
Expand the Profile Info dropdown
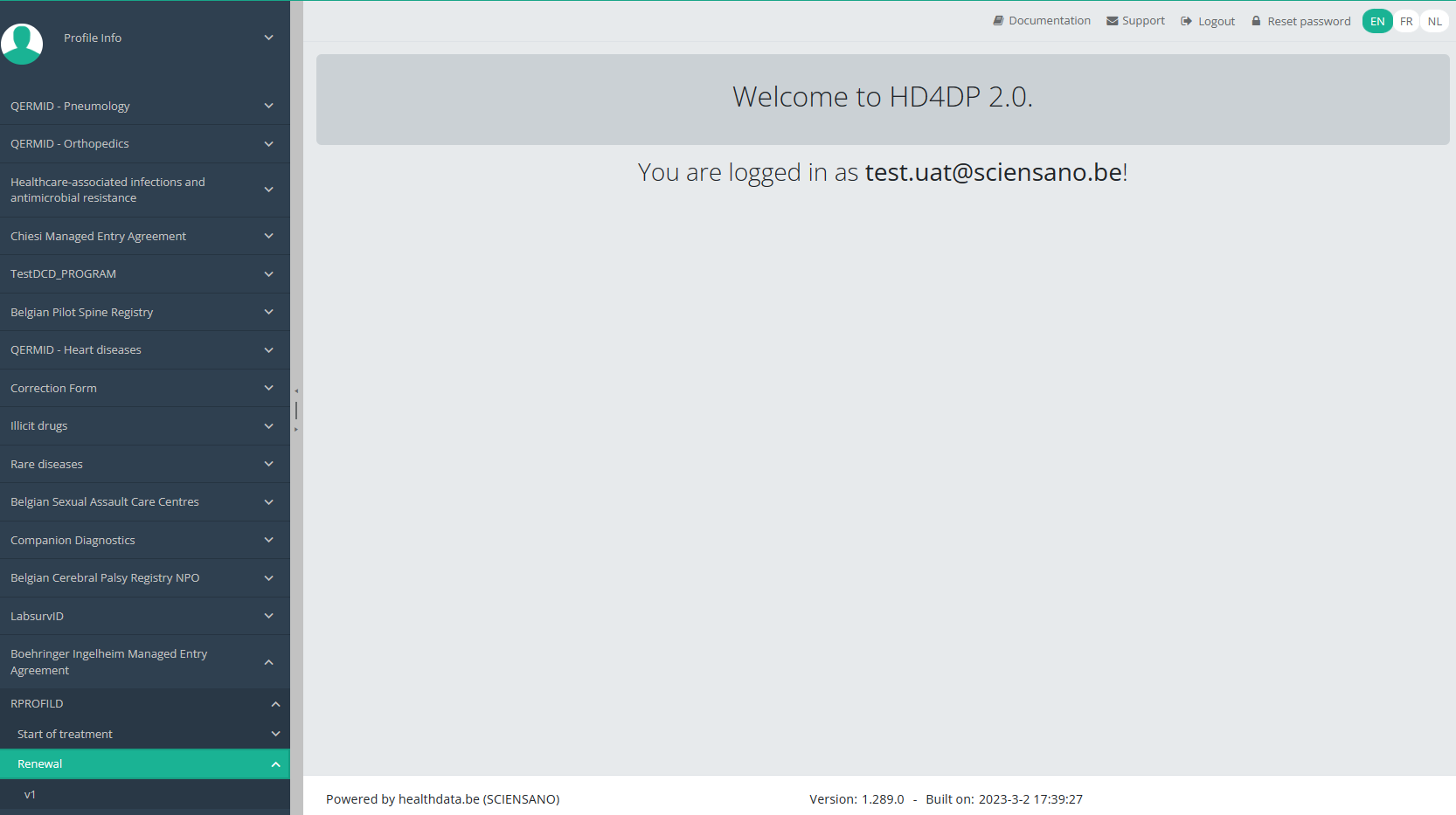coord(268,38)
